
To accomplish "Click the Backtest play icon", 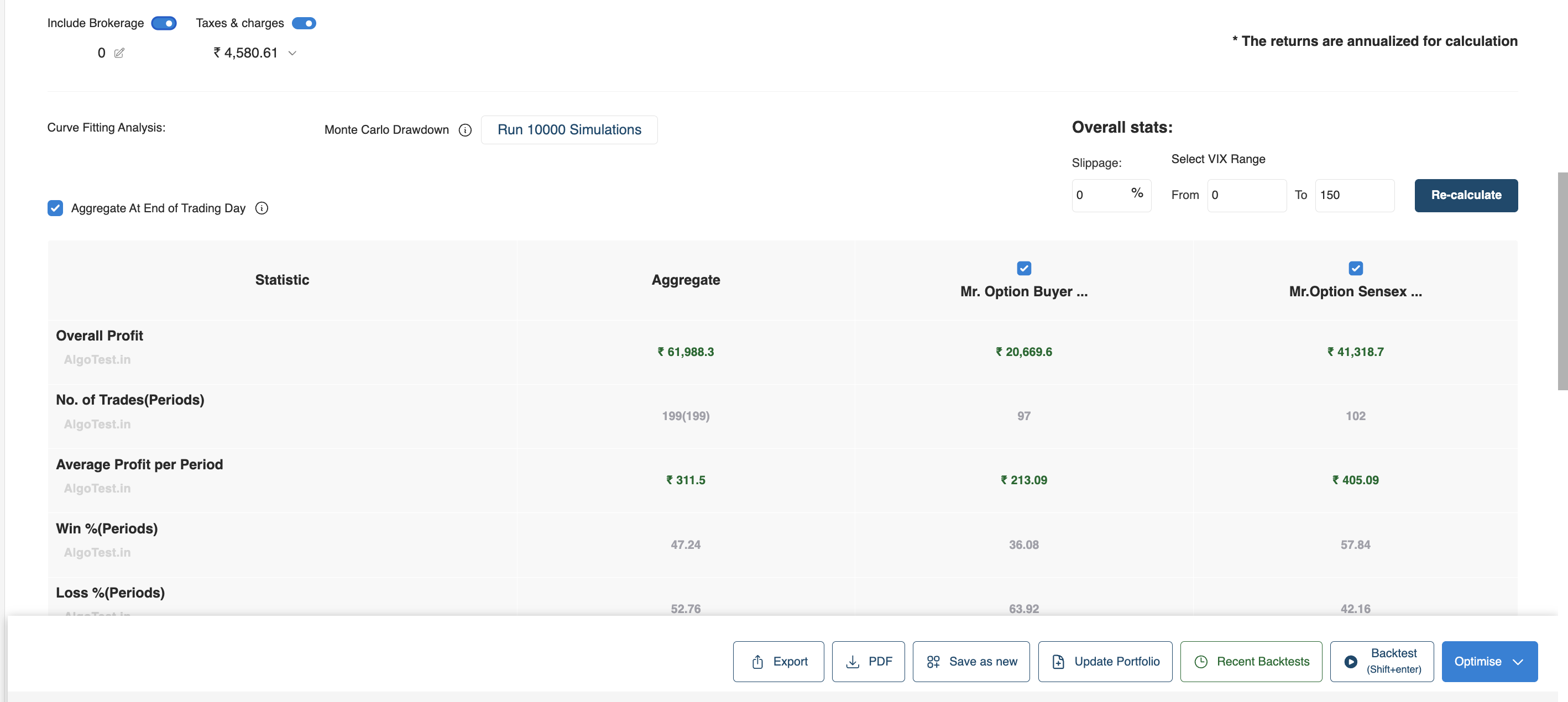I will pos(1350,661).
